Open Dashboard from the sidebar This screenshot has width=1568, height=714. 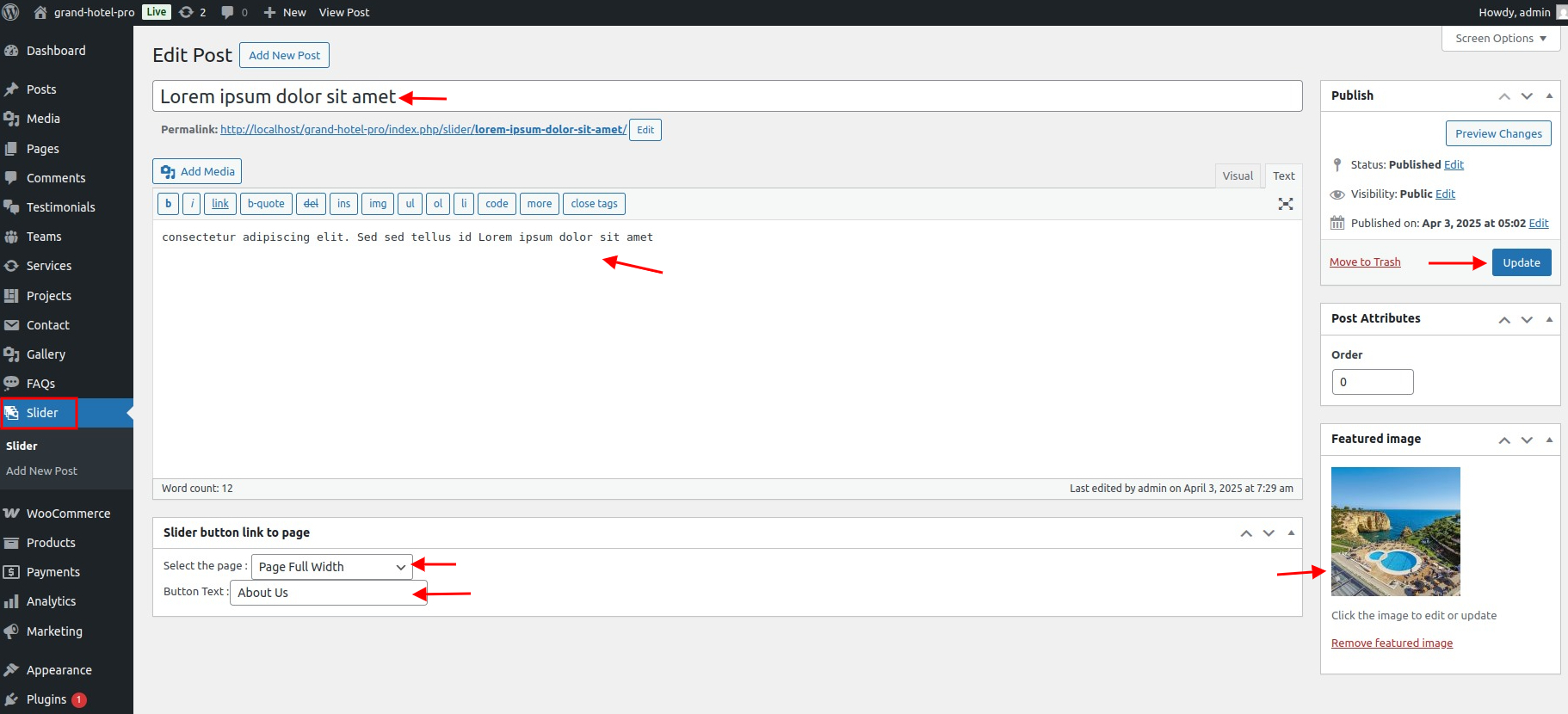click(x=56, y=51)
